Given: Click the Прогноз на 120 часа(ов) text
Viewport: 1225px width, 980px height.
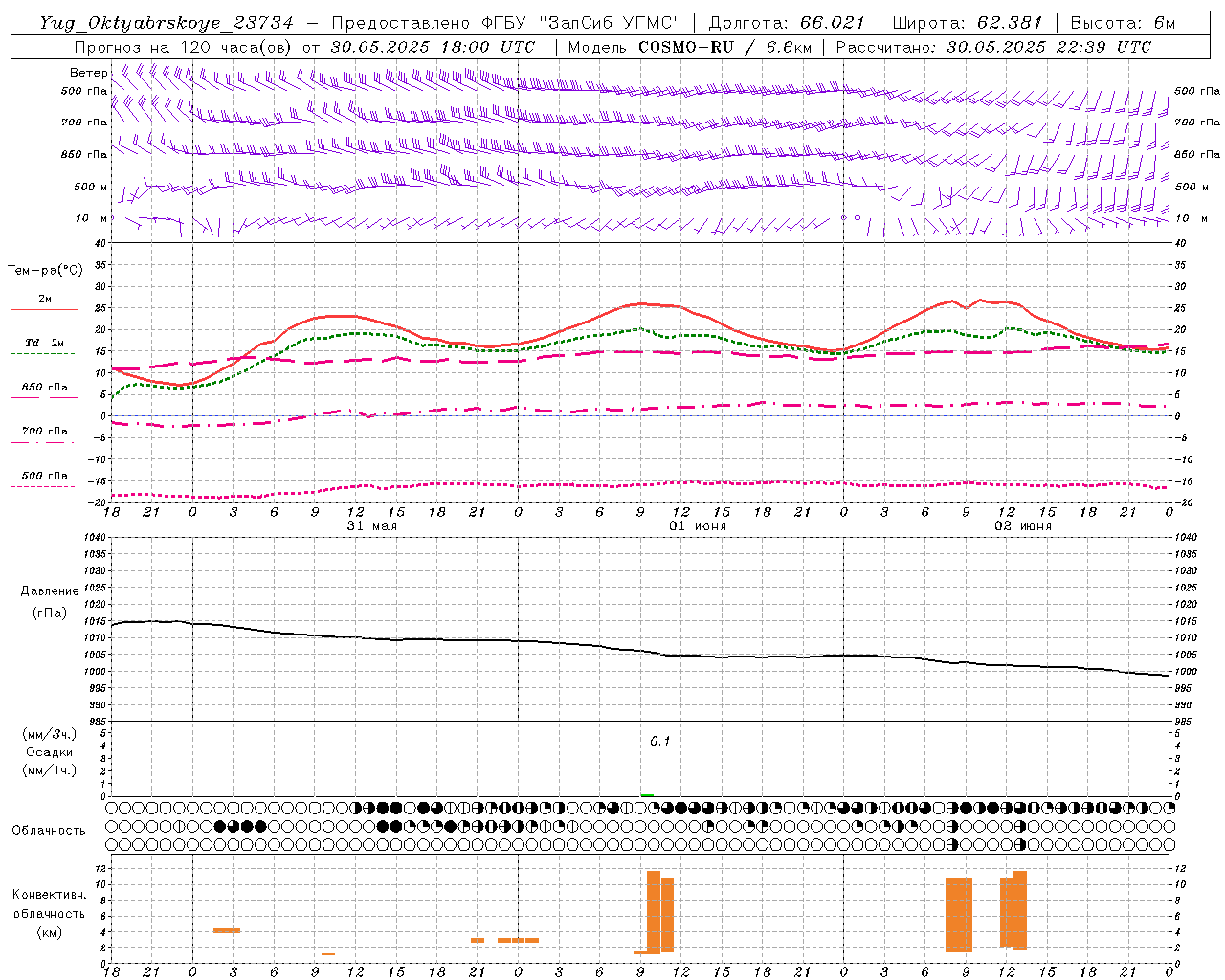Looking at the screenshot, I should point(185,47).
